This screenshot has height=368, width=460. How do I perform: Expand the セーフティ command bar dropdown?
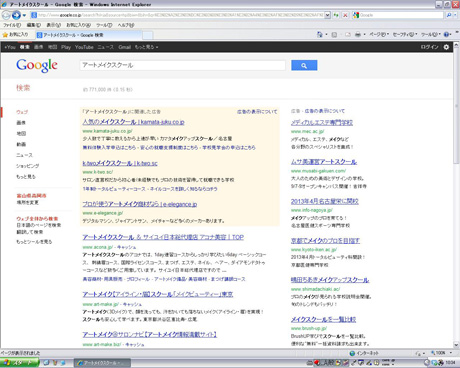405,34
